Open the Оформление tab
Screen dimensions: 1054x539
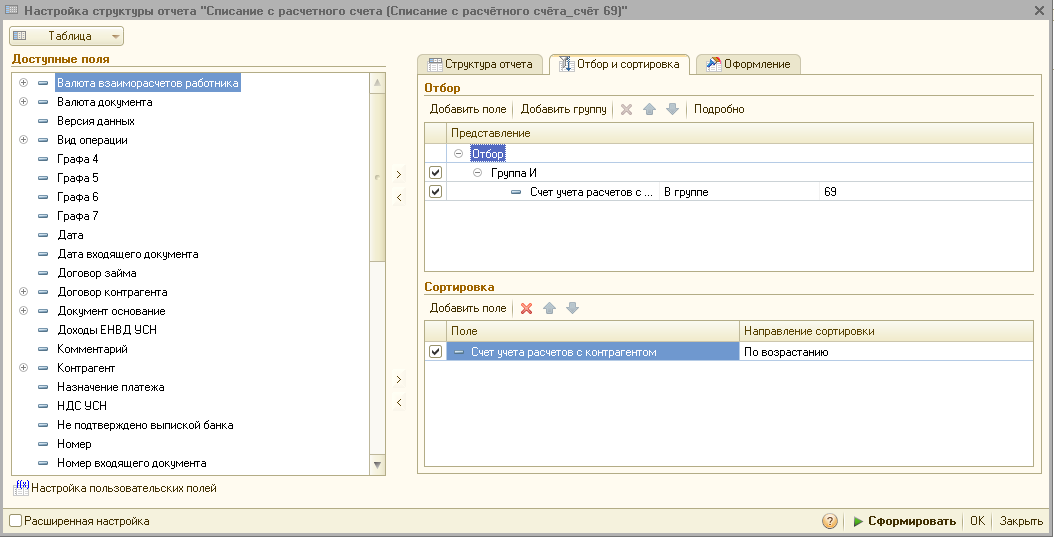[747, 64]
